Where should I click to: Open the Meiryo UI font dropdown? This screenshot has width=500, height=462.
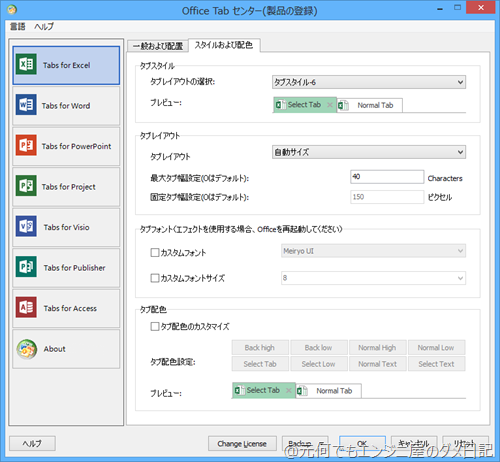point(373,251)
